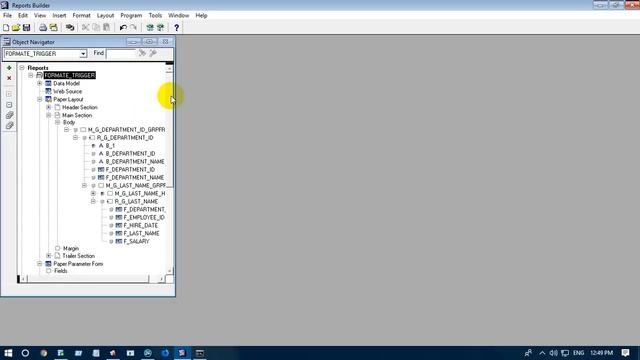
Task: Open the Windows Start menu
Action: click(x=8, y=353)
